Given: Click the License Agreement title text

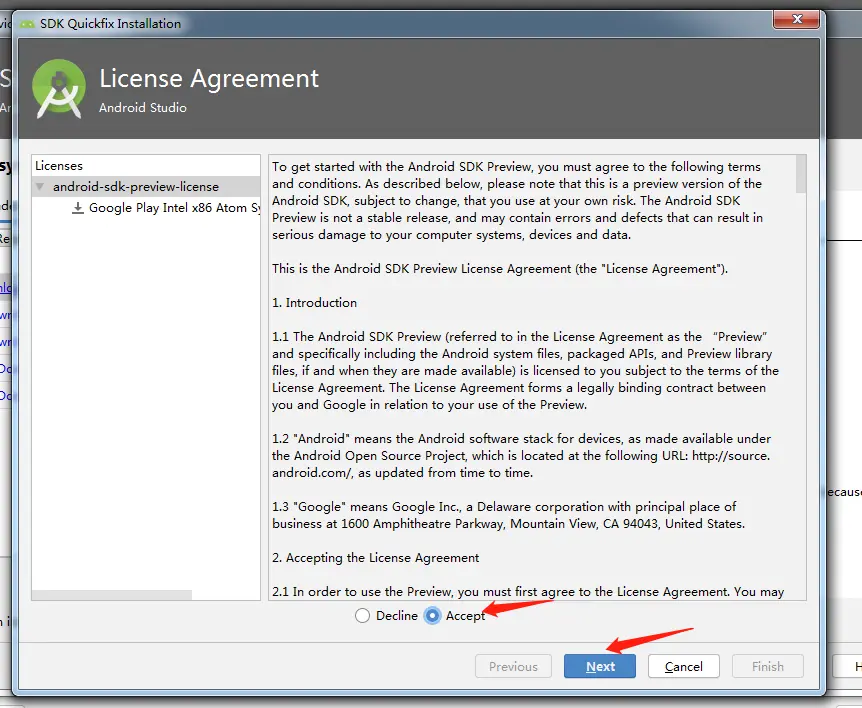Looking at the screenshot, I should click(209, 78).
